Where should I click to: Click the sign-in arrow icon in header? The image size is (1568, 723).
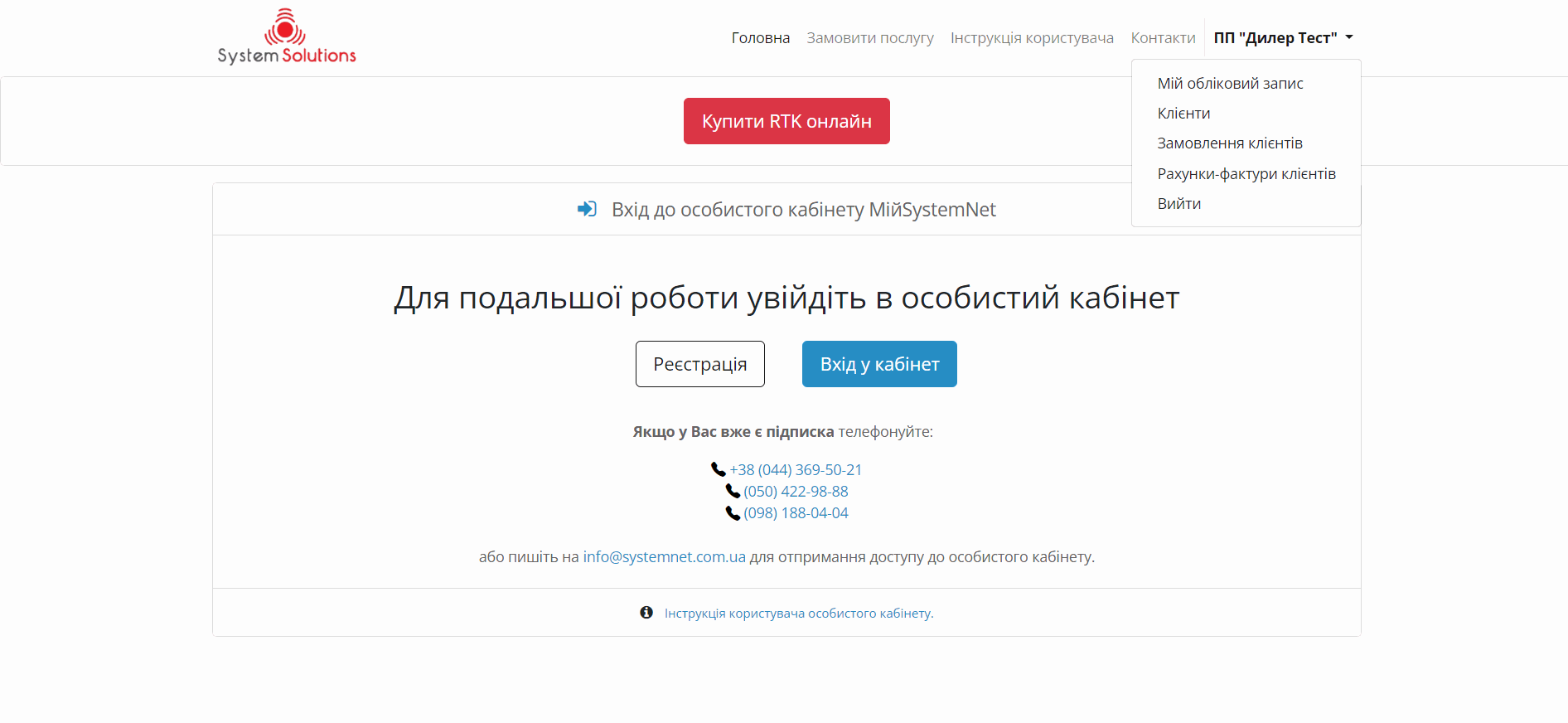coord(587,209)
